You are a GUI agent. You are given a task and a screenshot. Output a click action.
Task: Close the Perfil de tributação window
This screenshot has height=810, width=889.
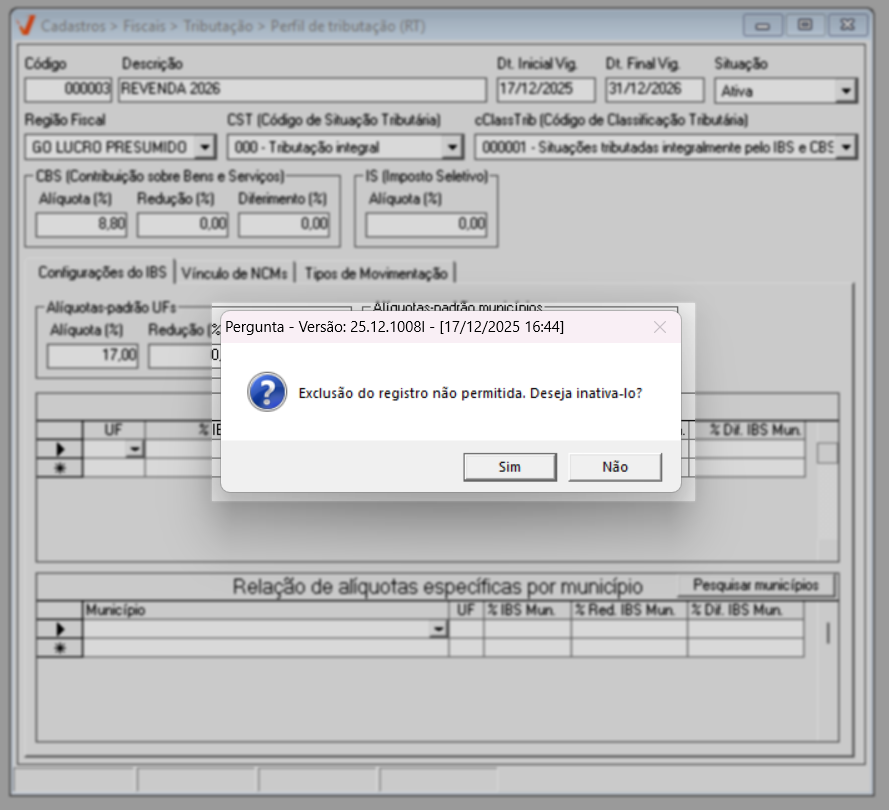point(847,26)
